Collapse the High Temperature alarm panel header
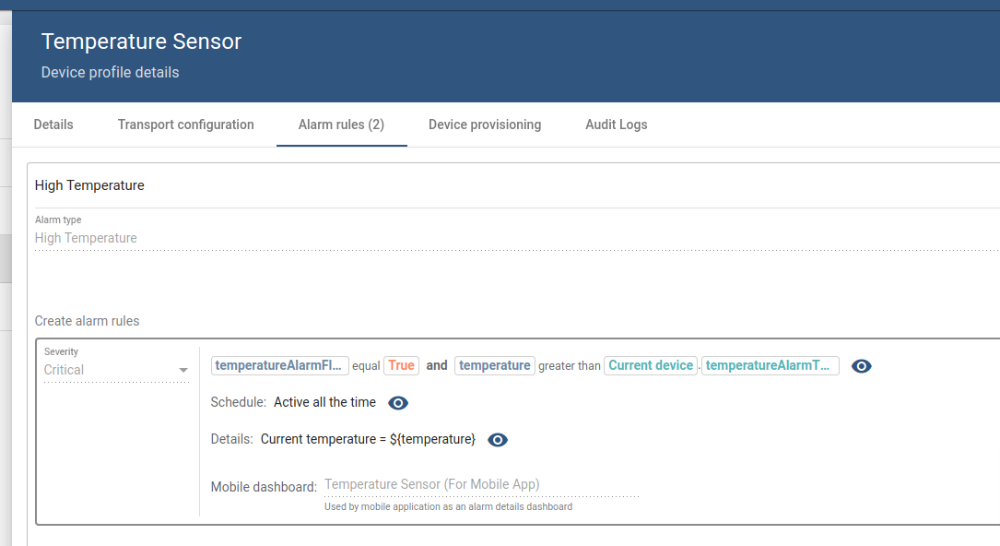This screenshot has width=1000, height=546. (x=500, y=186)
